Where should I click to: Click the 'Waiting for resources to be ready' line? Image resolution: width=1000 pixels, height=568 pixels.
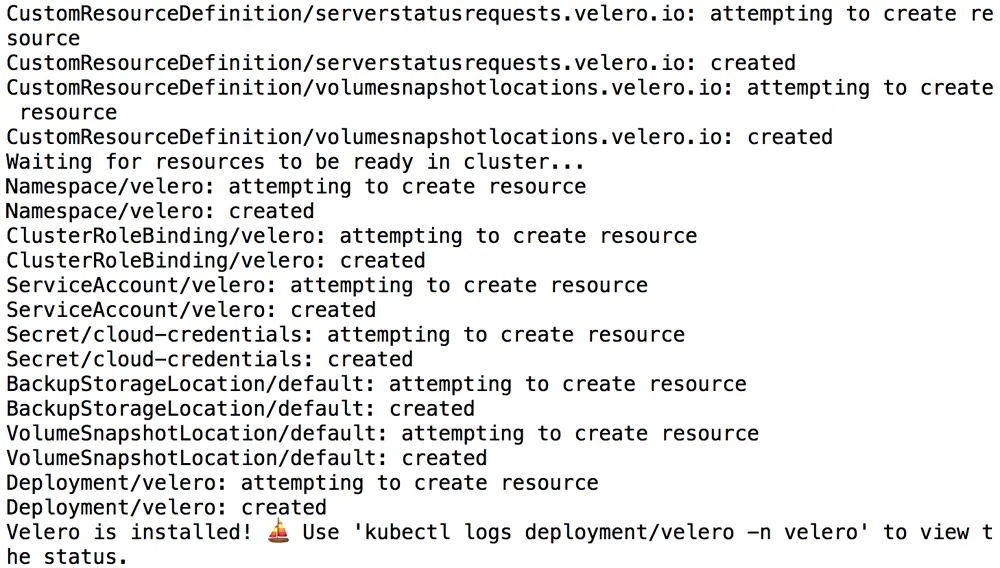(295, 162)
